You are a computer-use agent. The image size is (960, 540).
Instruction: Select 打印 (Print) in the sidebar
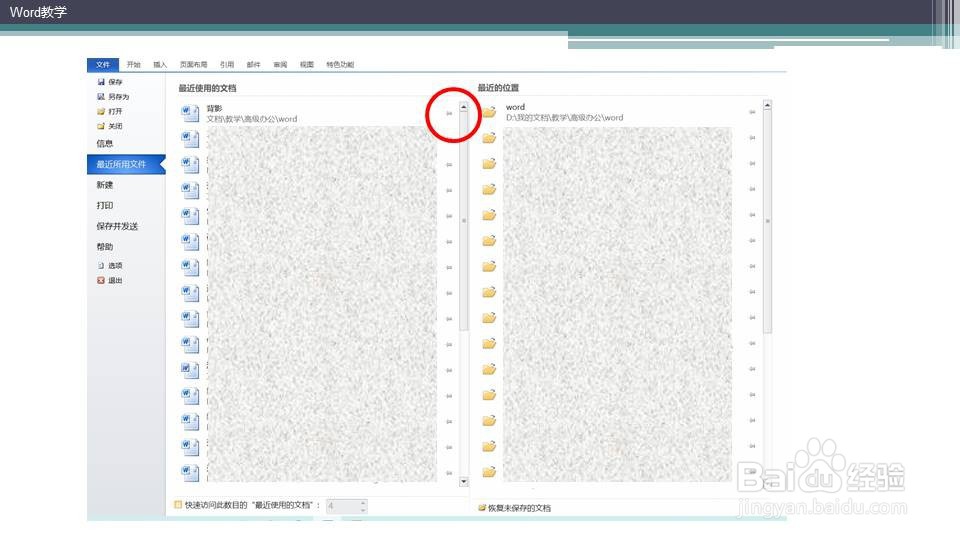tap(105, 205)
